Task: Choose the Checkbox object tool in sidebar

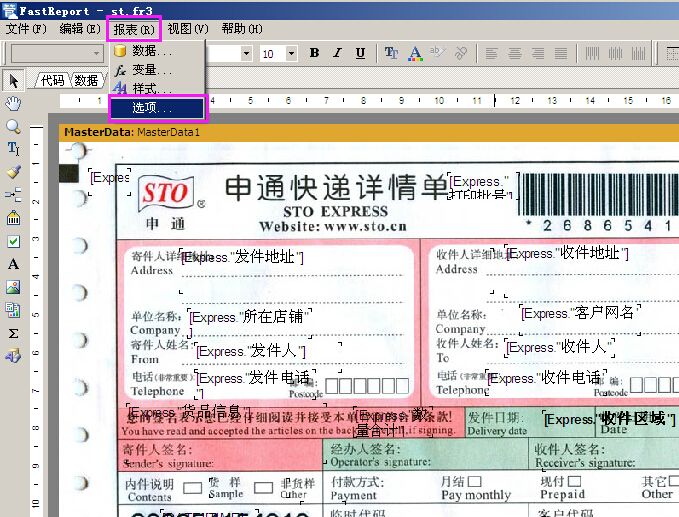Action: tap(13, 241)
